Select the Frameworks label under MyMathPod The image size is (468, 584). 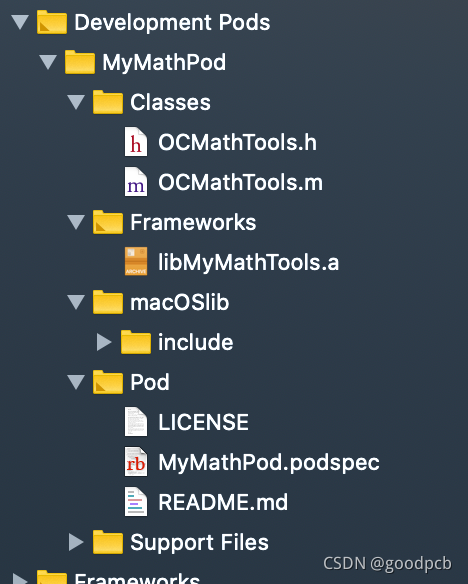[x=193, y=222]
